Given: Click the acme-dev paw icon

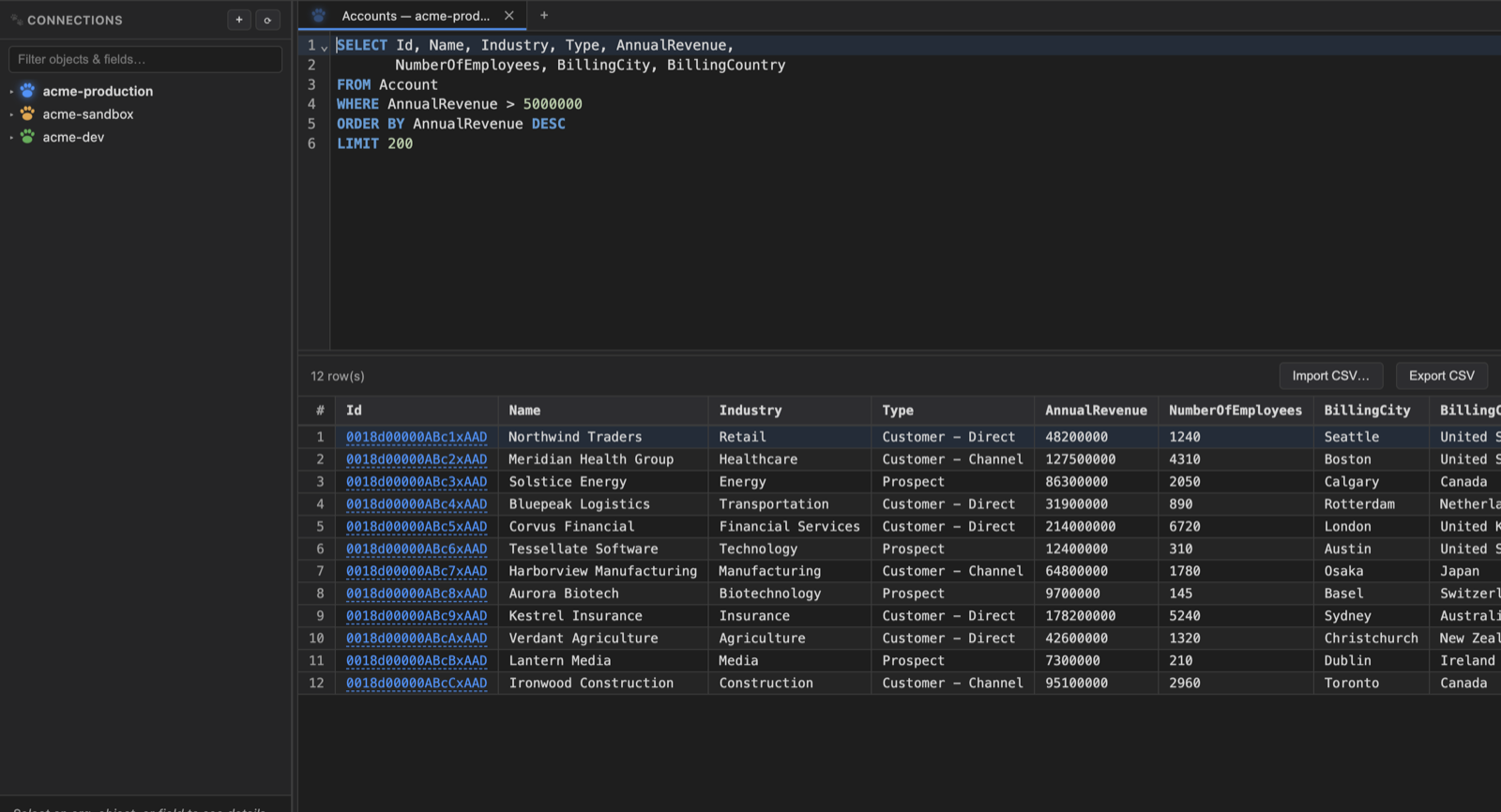Looking at the screenshot, I should (x=27, y=137).
